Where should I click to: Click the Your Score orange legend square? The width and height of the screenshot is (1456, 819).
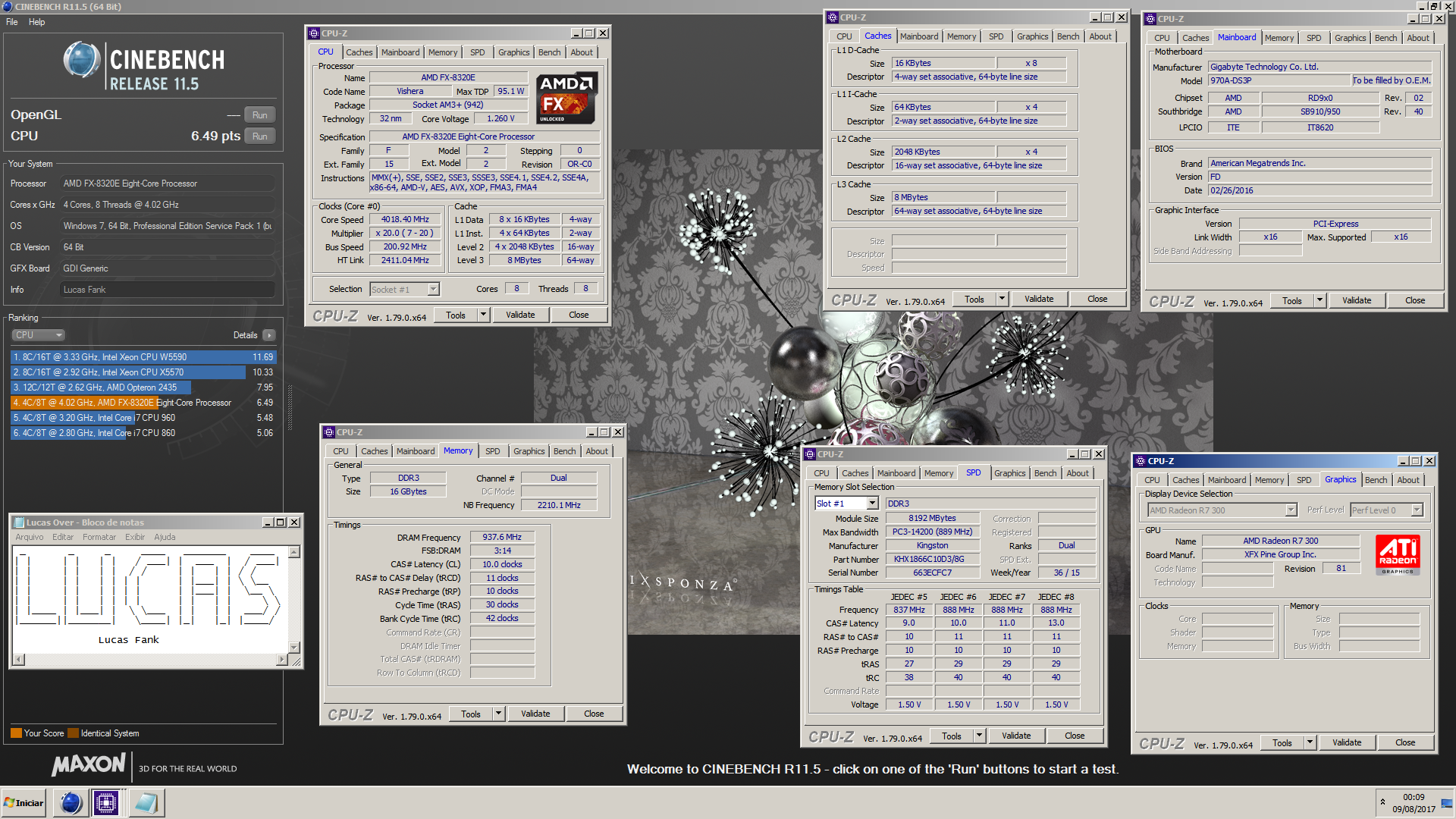point(16,733)
